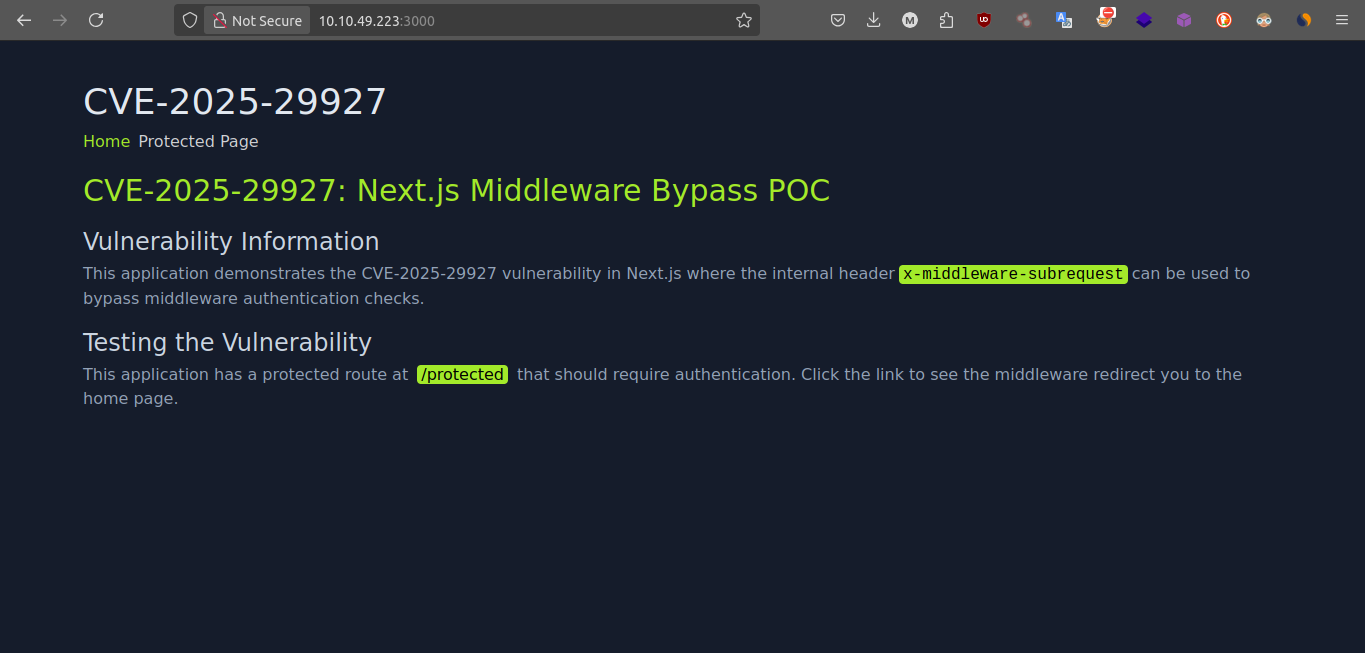
Task: Open the translate extension icon
Action: click(x=1064, y=20)
